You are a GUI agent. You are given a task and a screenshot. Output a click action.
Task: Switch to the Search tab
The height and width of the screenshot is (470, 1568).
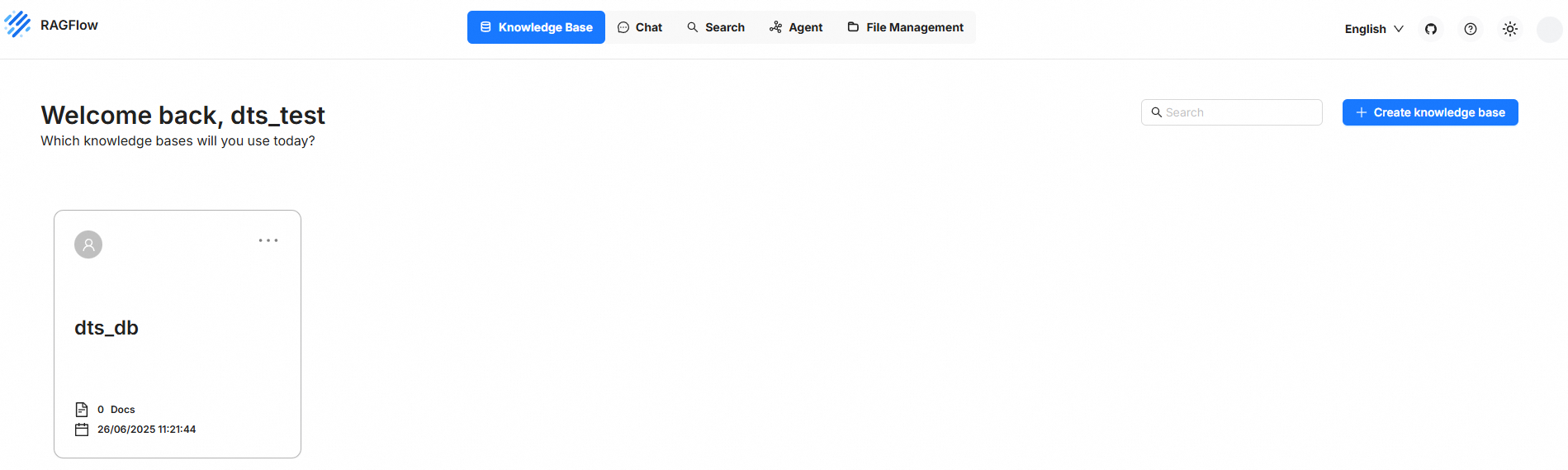[716, 27]
